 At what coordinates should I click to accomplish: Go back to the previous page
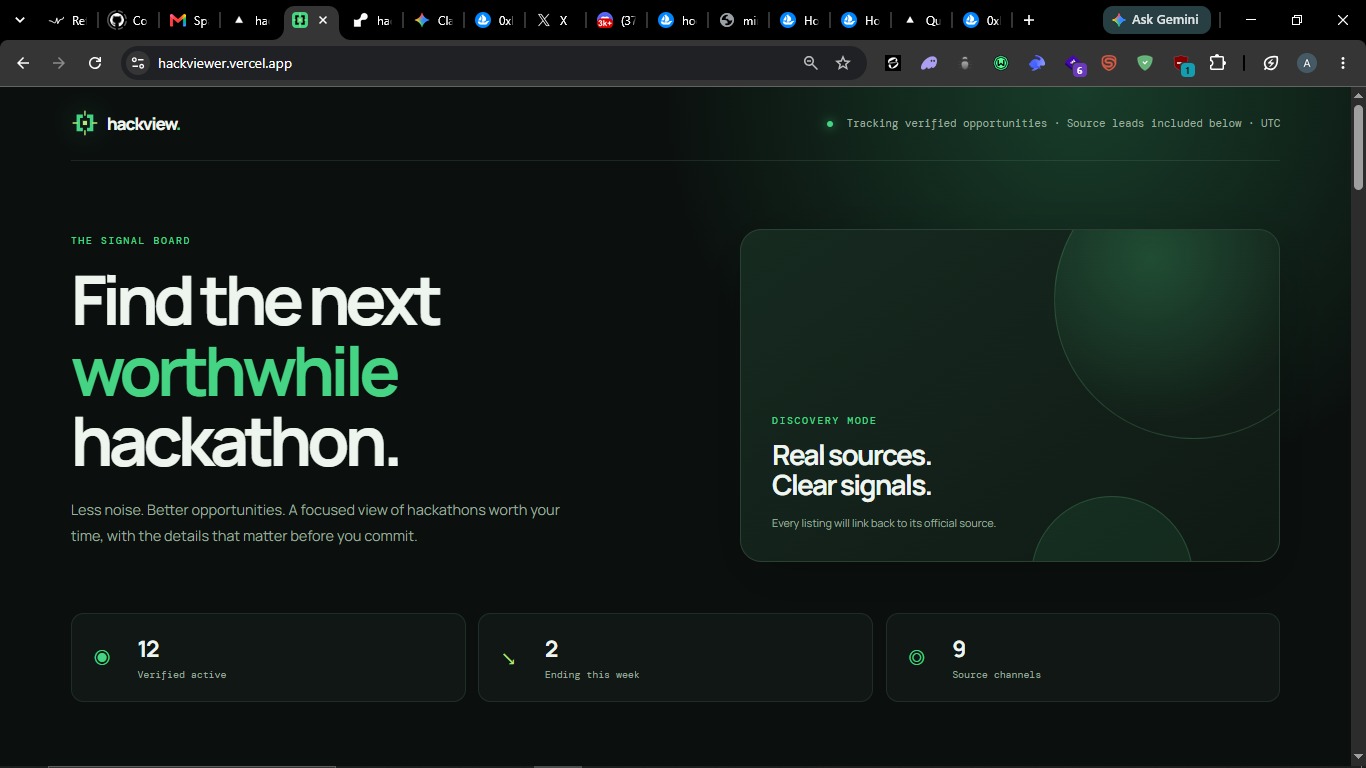coord(23,63)
